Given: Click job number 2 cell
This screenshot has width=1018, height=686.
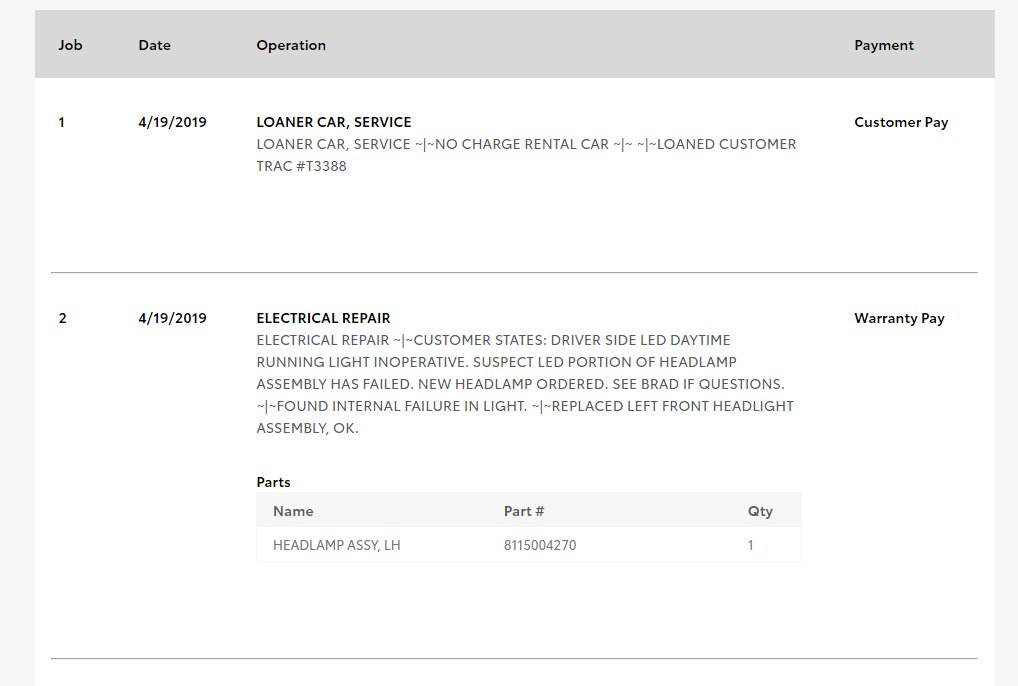Looking at the screenshot, I should [63, 318].
